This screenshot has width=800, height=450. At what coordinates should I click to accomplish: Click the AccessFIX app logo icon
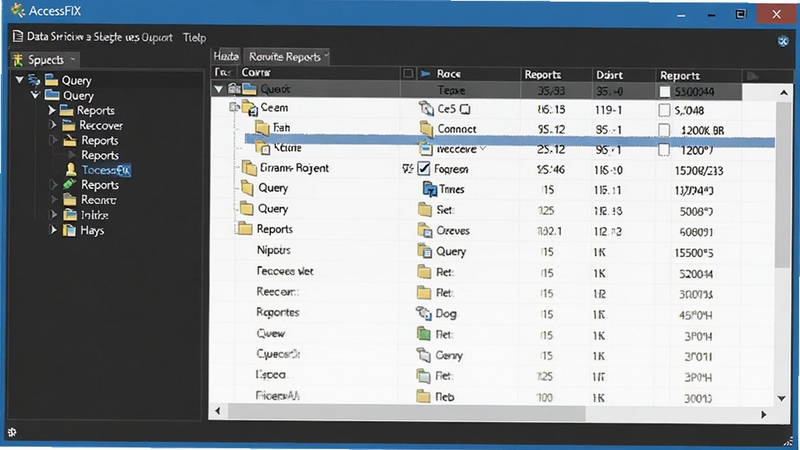click(x=18, y=10)
